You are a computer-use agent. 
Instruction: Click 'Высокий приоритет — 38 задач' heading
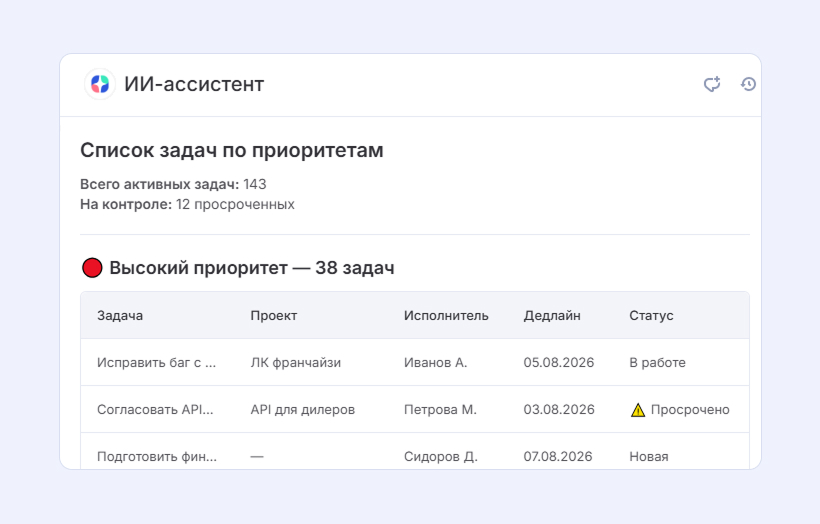(x=252, y=268)
